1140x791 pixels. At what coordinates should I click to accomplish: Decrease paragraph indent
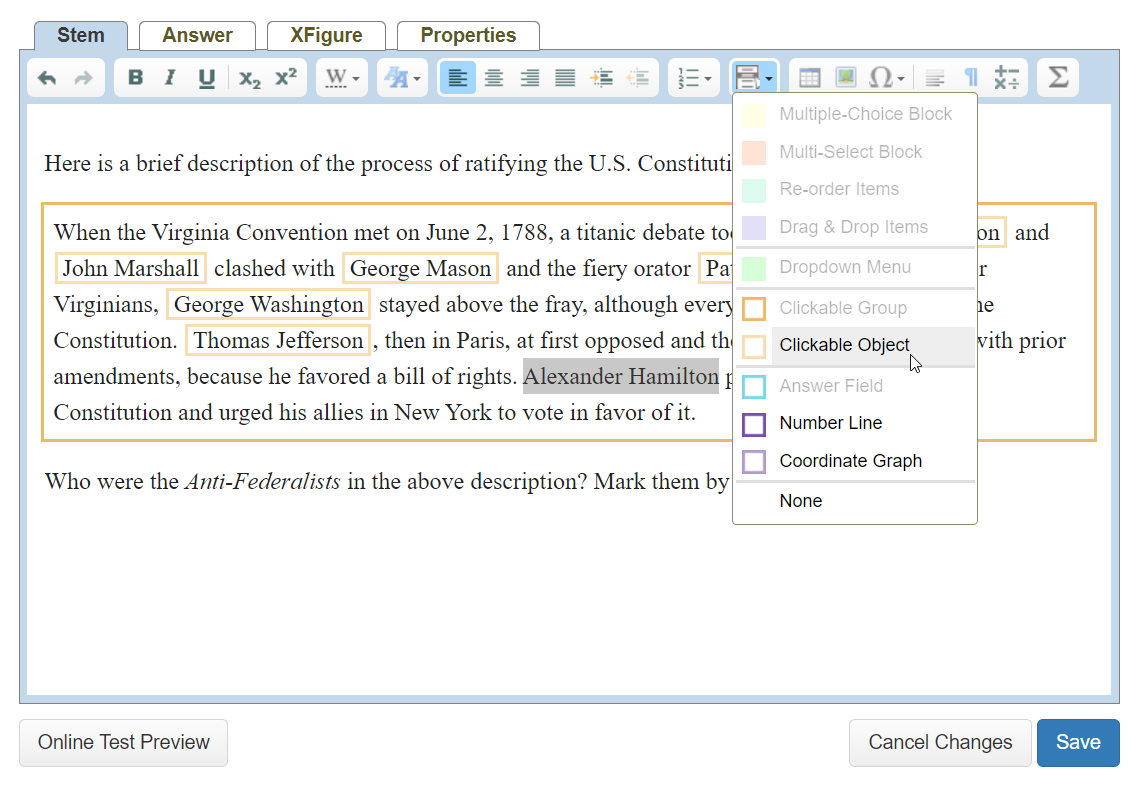[638, 78]
